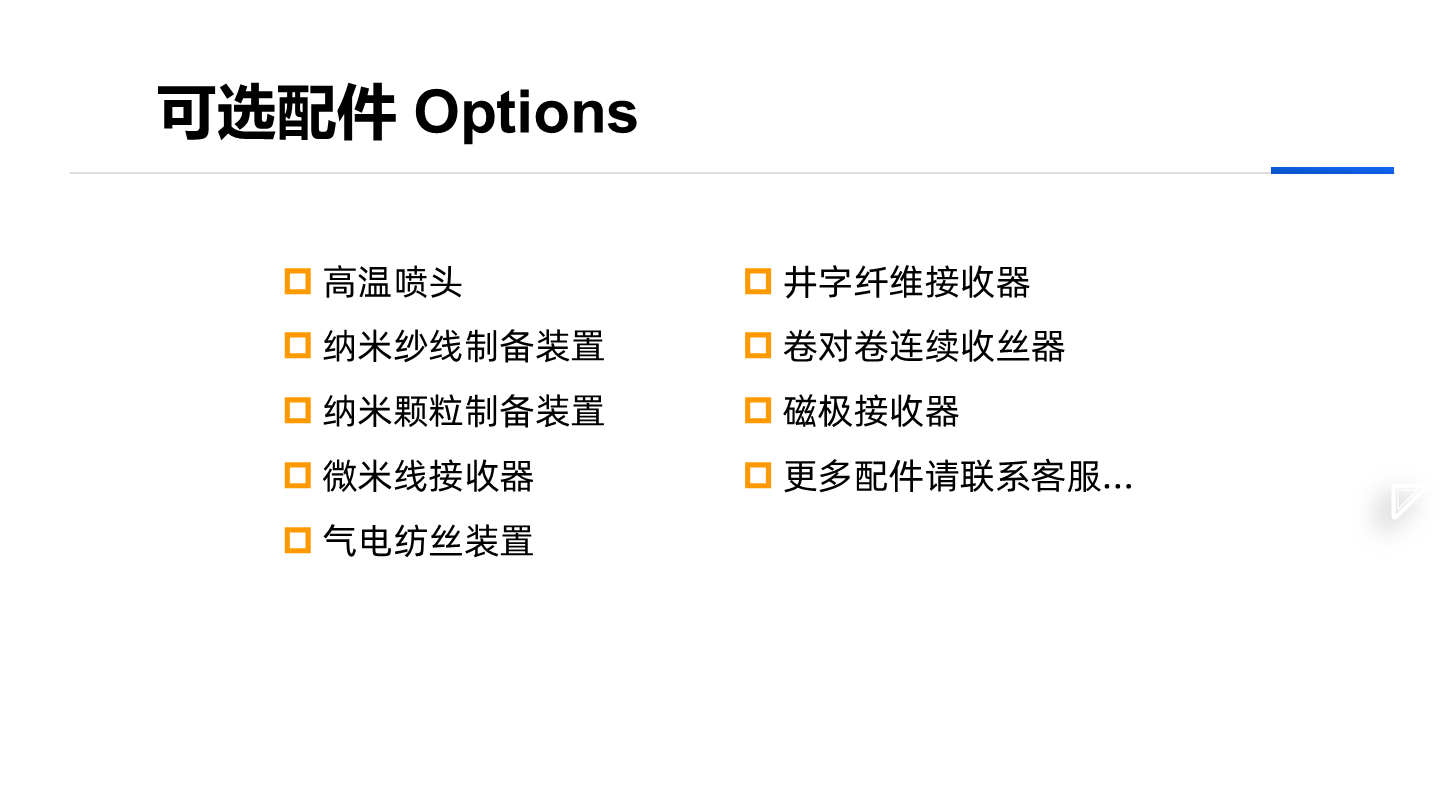Screen dimensions: 1440x810
Task: Click the blue accent bar under the title
Action: coord(1332,171)
